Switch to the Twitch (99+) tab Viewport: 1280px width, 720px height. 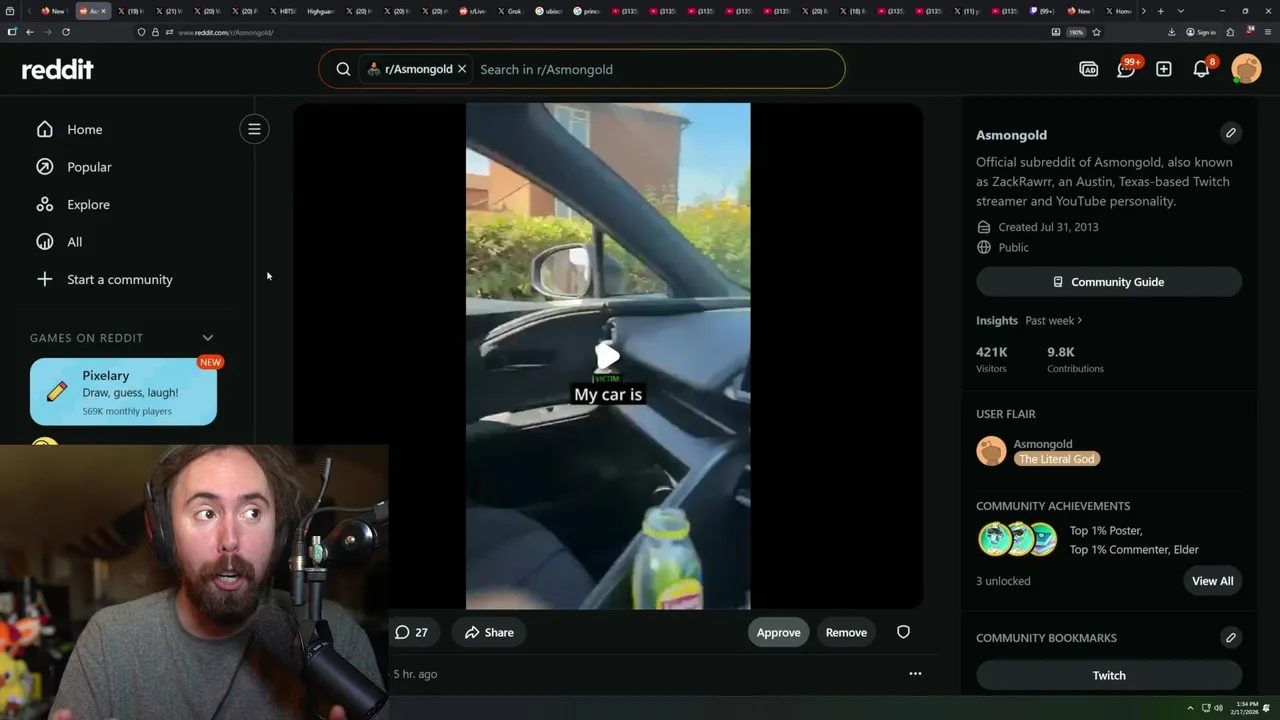click(1042, 11)
